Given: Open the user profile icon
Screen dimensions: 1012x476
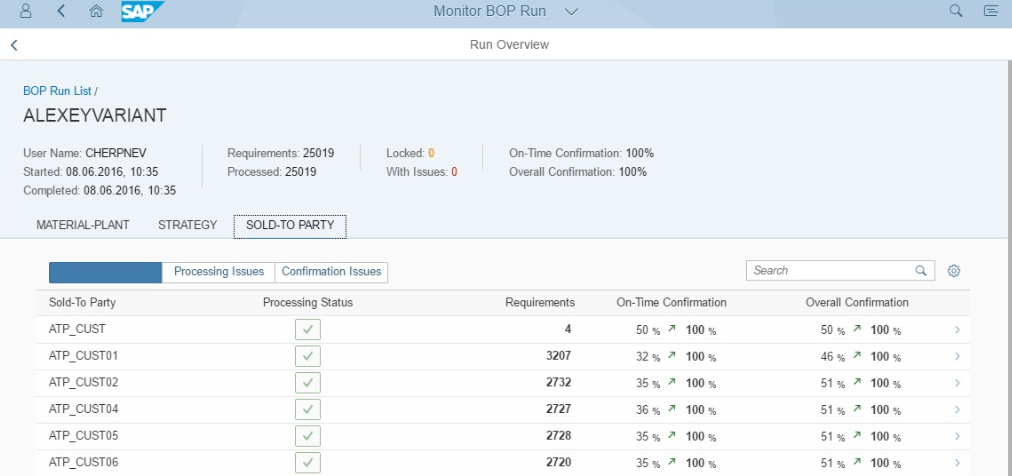Looking at the screenshot, I should point(26,11).
